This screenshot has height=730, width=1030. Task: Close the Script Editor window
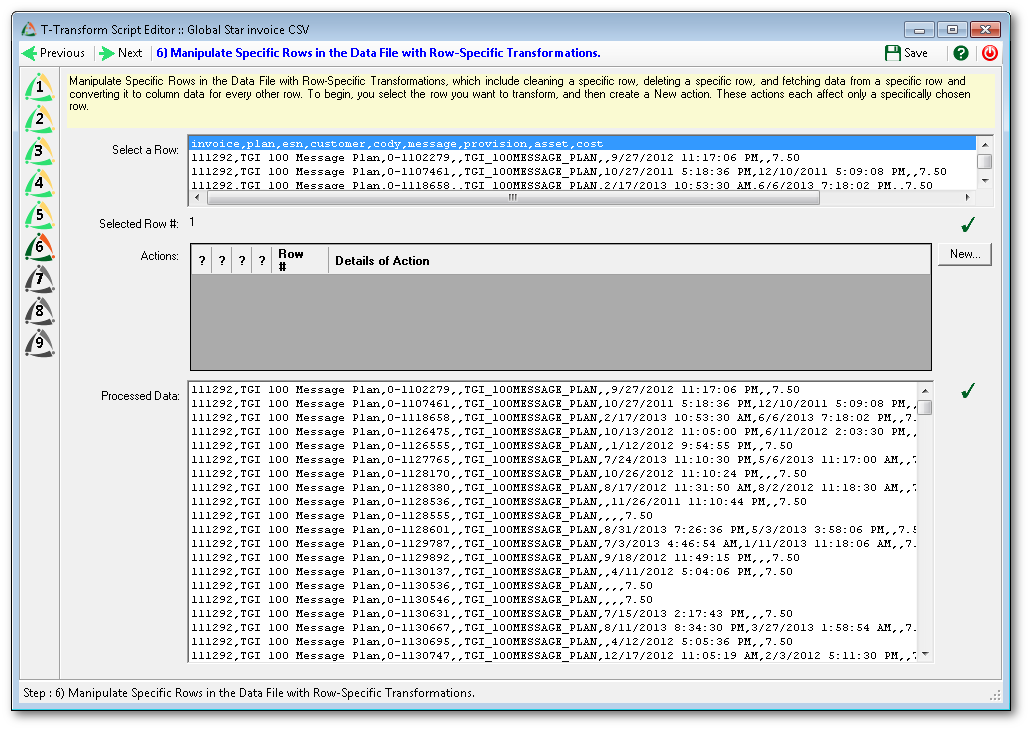[x=985, y=30]
